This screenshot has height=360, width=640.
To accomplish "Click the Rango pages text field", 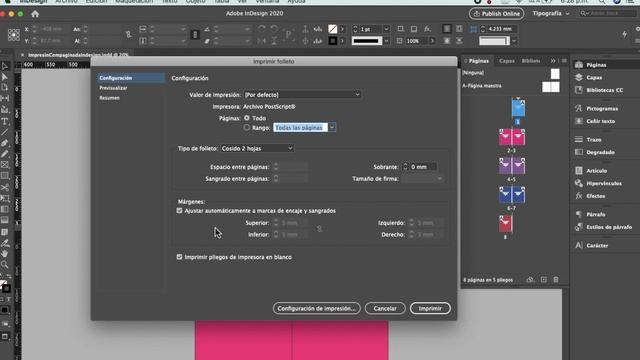I will pos(300,128).
